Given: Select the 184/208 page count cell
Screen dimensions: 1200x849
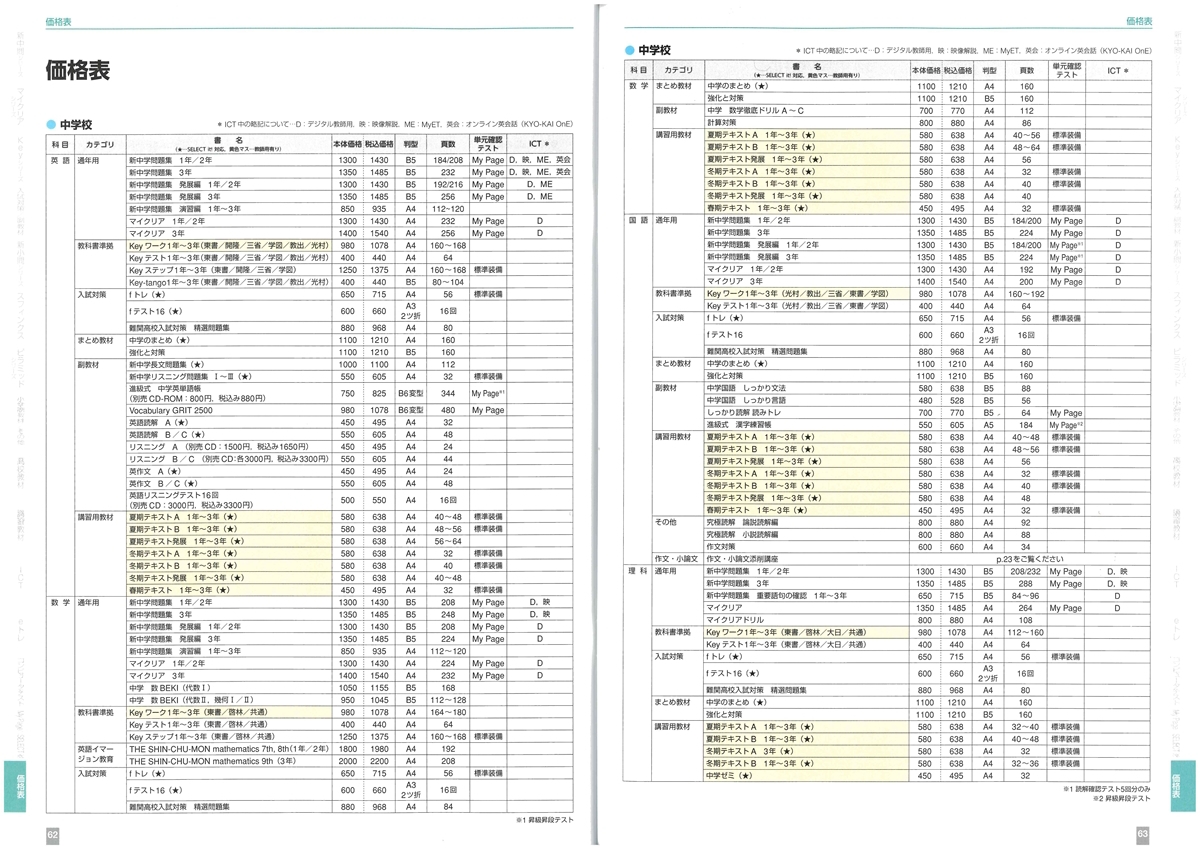Looking at the screenshot, I should point(447,160).
